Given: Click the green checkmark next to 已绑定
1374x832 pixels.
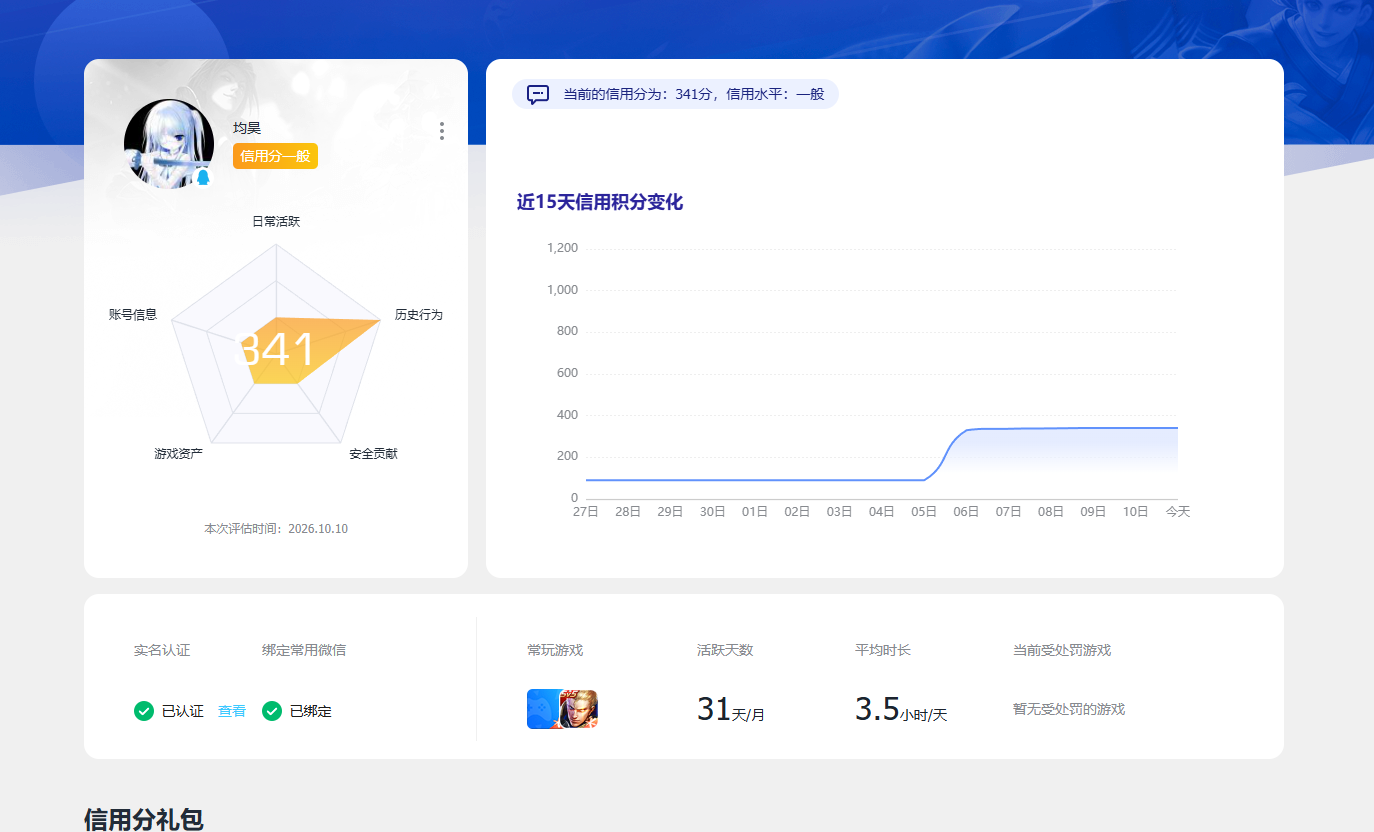Looking at the screenshot, I should [271, 711].
